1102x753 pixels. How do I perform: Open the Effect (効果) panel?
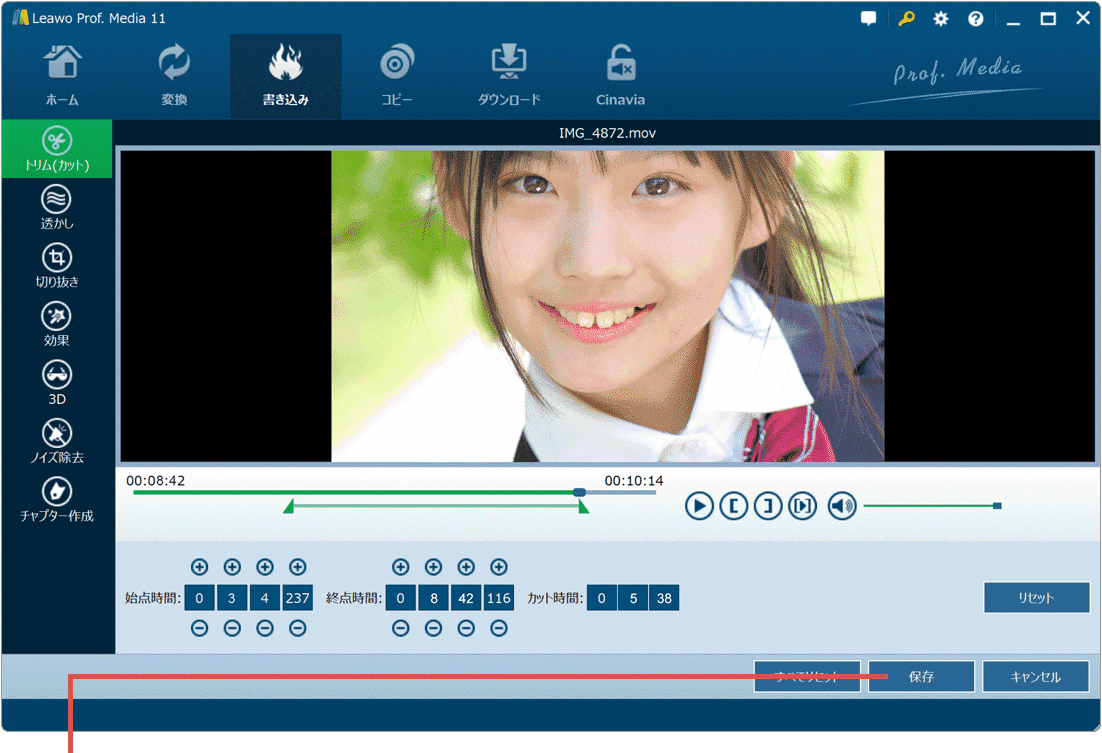coord(56,324)
